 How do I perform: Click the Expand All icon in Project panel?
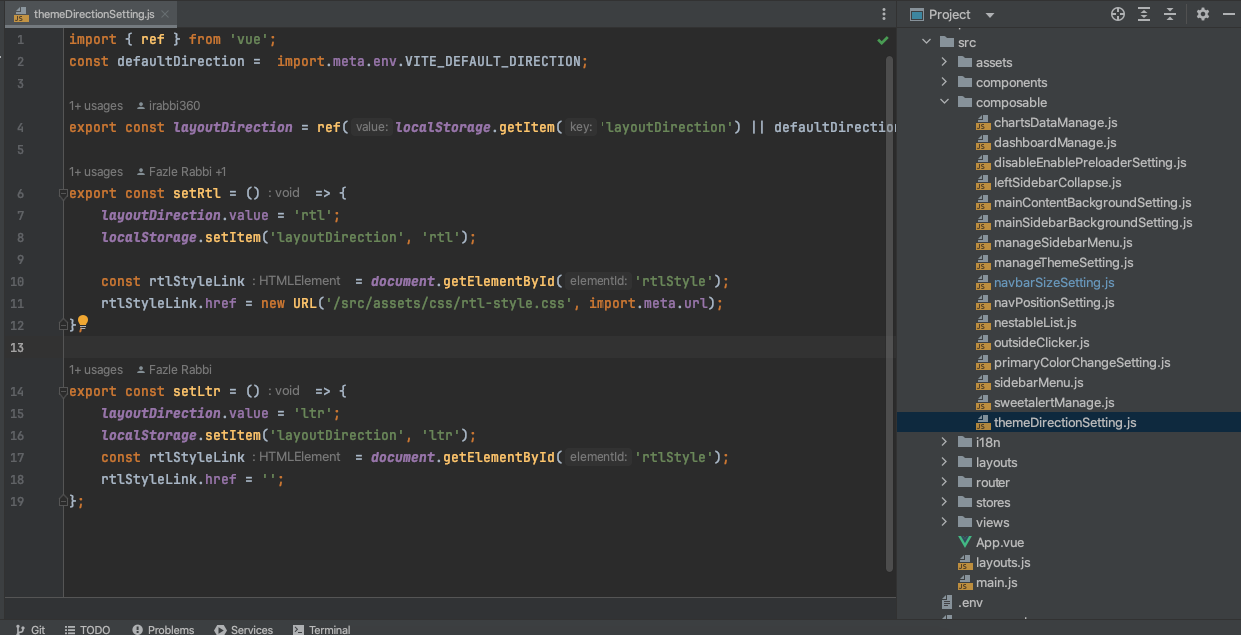[x=1144, y=14]
